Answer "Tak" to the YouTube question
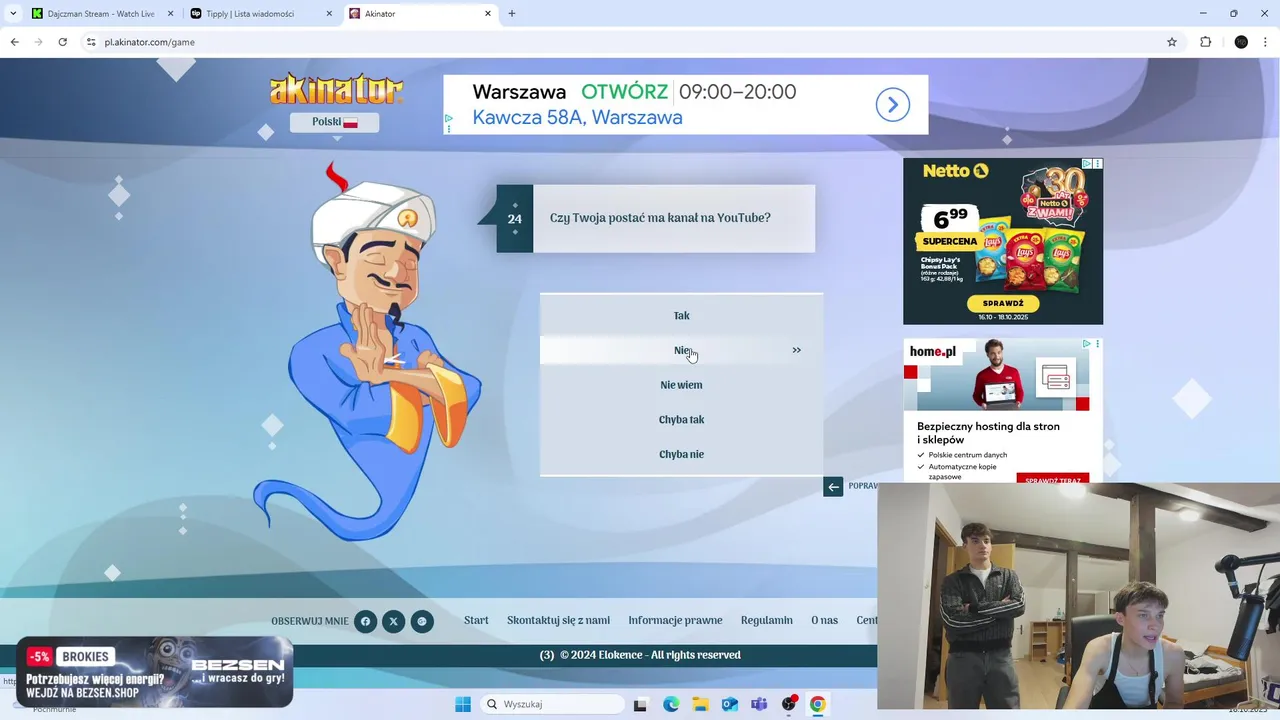Screen dimensions: 1280x720 pyautogui.click(x=681, y=316)
